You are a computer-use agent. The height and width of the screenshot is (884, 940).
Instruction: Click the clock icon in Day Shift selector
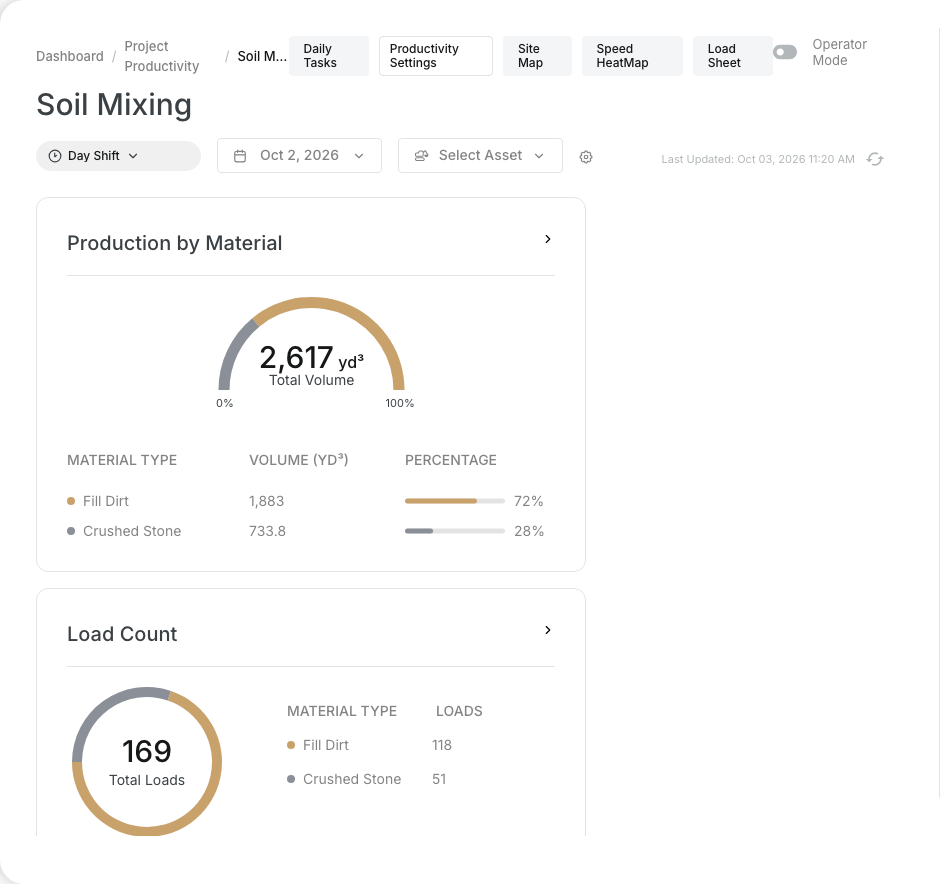click(x=55, y=156)
